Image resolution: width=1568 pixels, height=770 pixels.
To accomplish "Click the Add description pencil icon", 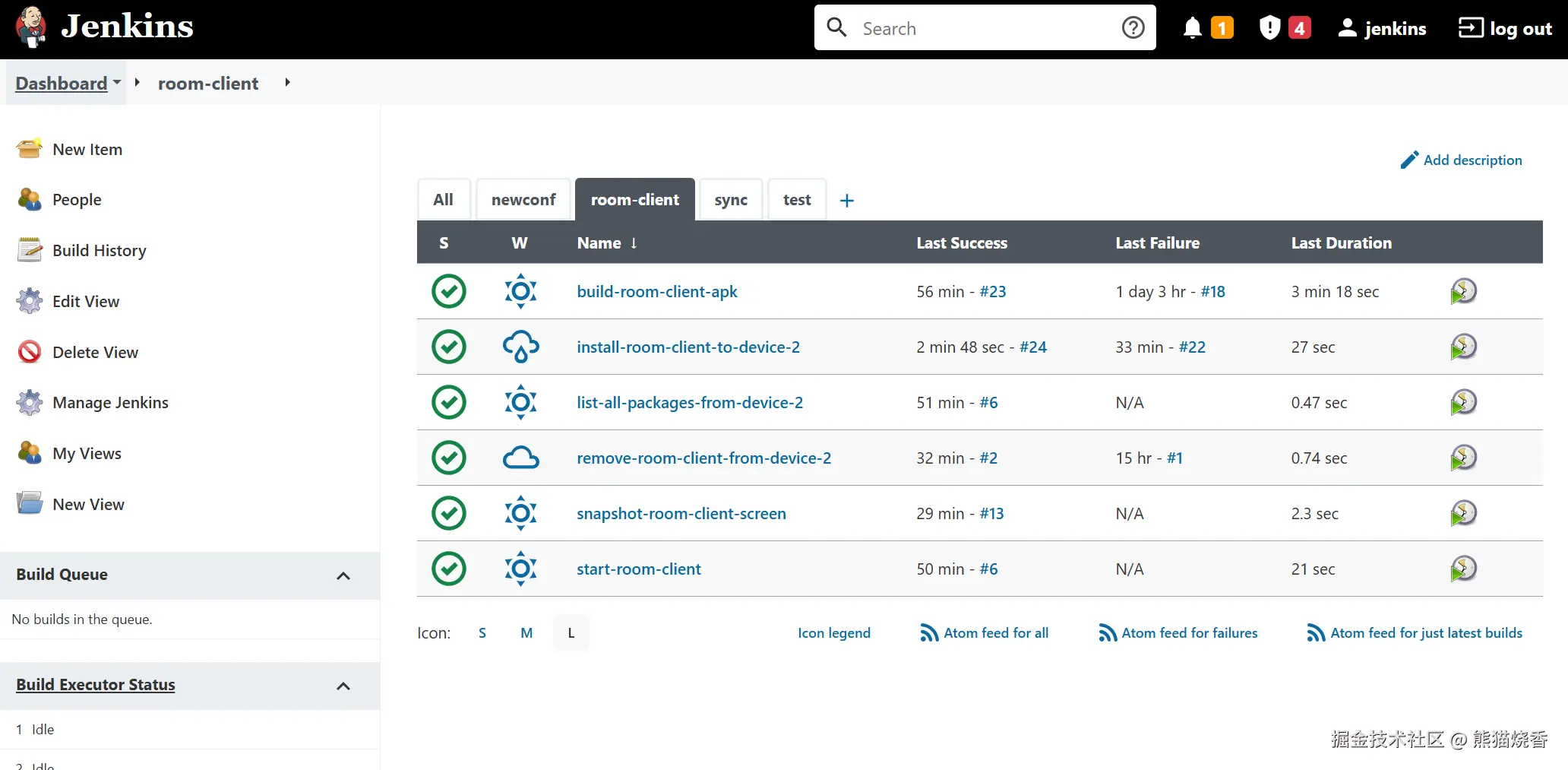I will 1409,160.
